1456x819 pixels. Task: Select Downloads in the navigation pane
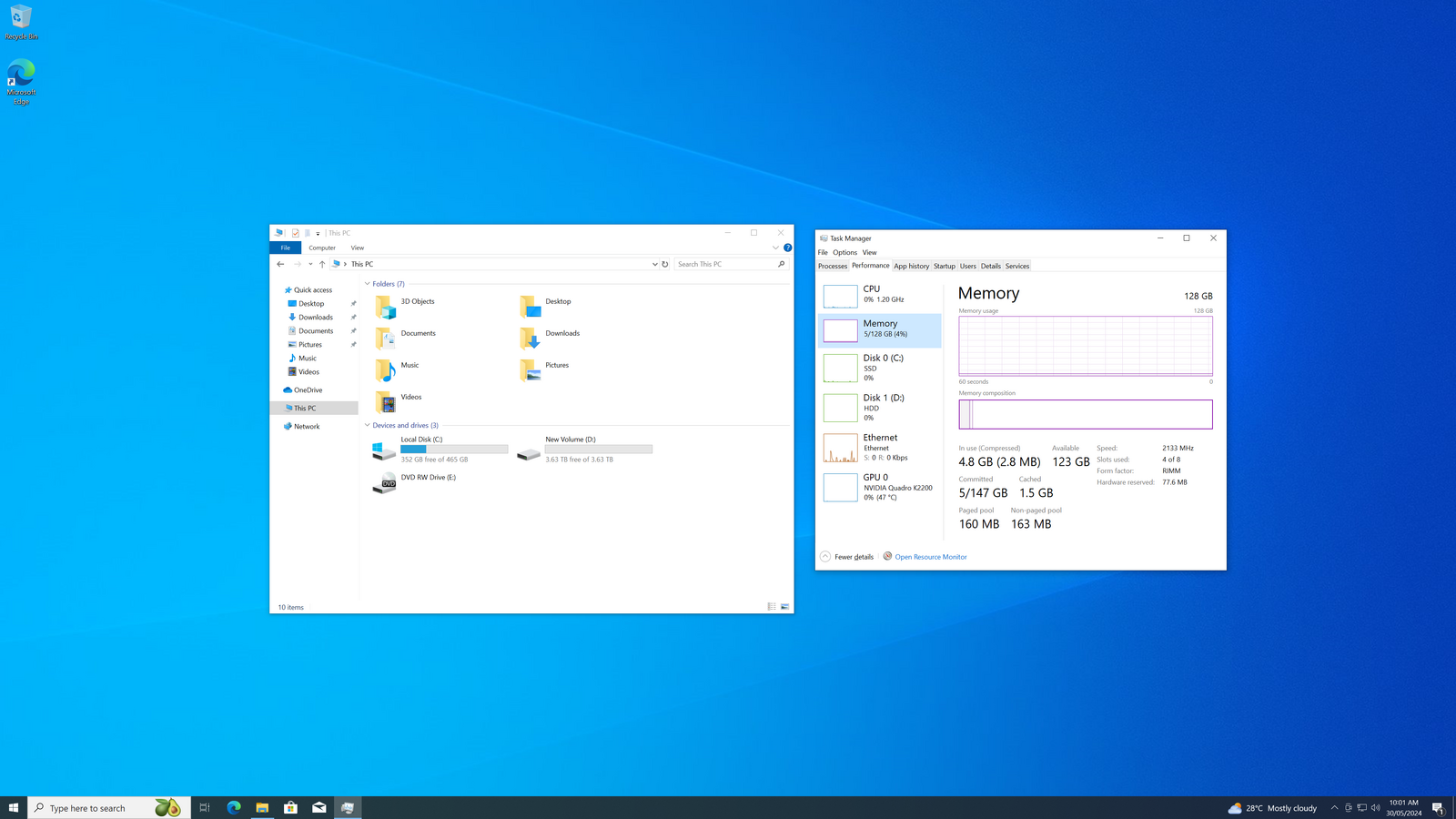316,318
